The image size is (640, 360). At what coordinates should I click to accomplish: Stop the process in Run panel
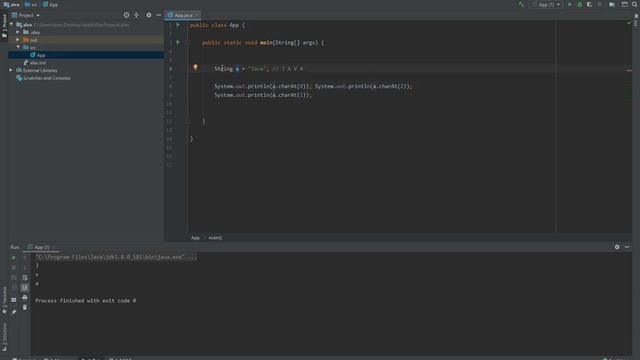coord(13,267)
